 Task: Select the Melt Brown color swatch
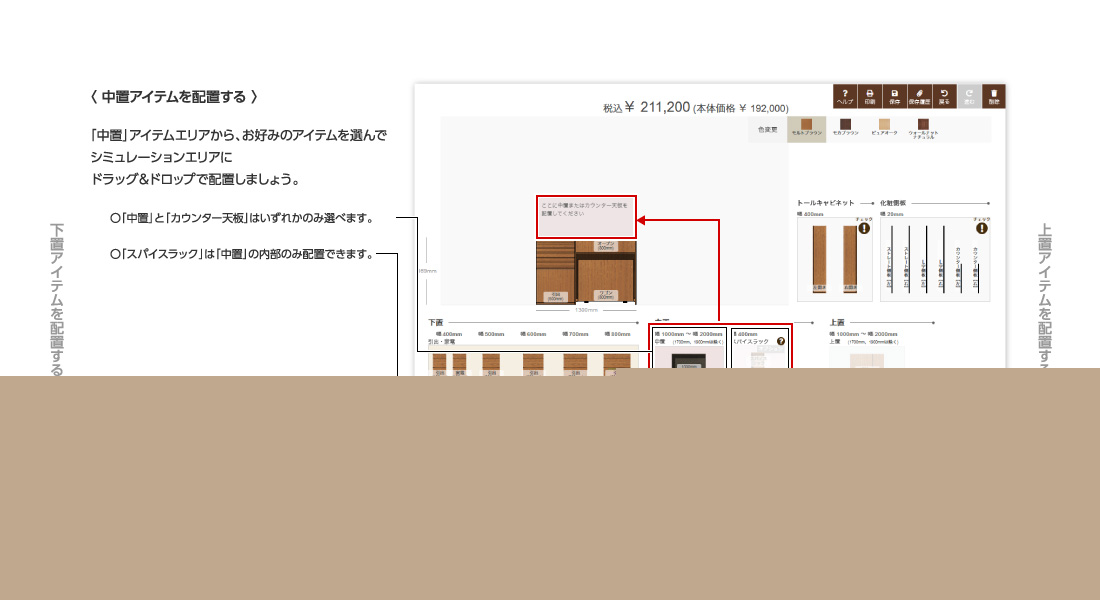pyautogui.click(x=806, y=128)
